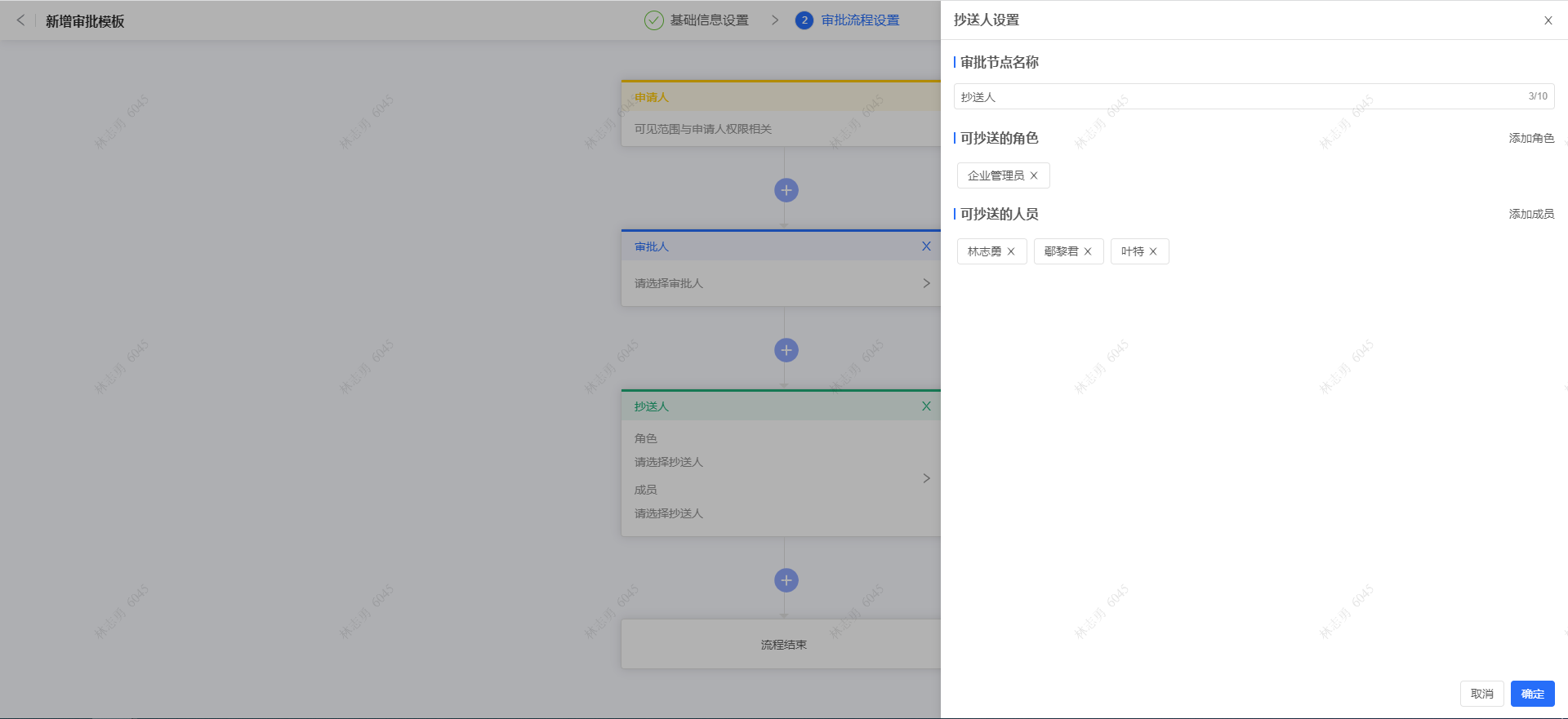Click 请选择抄送人 under 角色
The image size is (1568, 719).
tap(669, 462)
